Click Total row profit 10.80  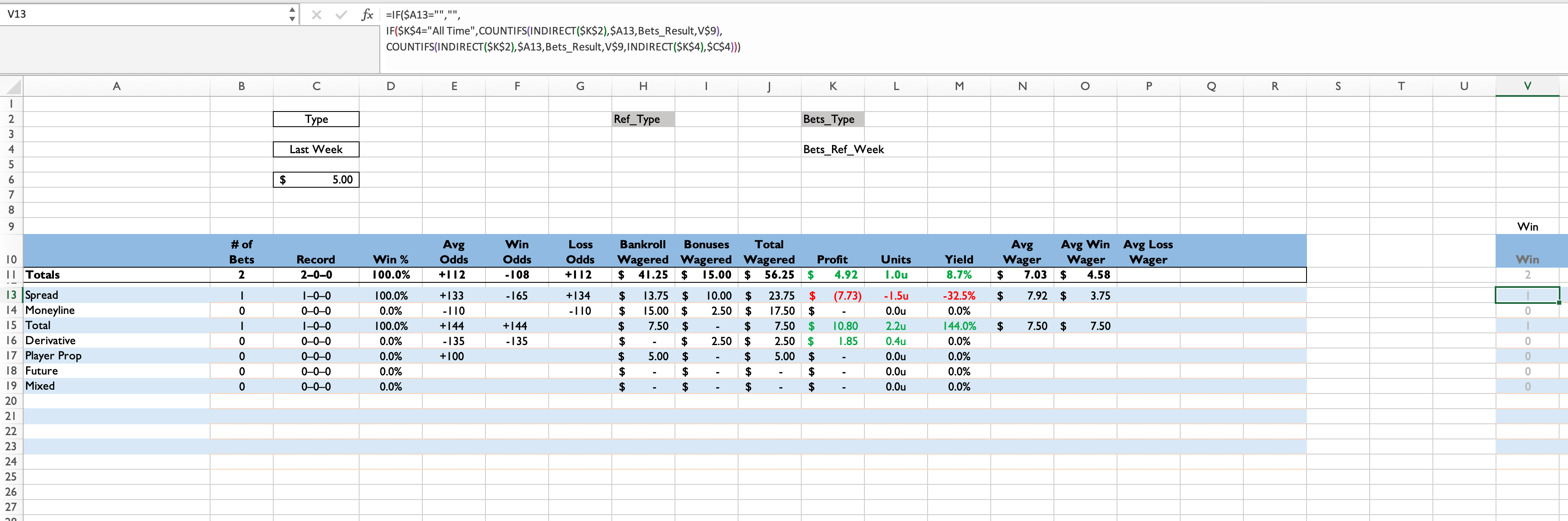point(833,326)
